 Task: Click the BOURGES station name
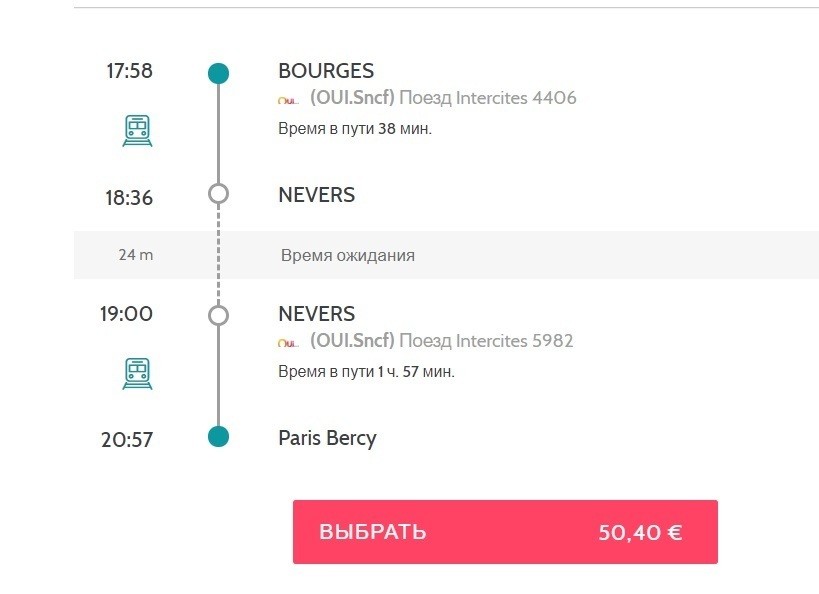pos(326,72)
